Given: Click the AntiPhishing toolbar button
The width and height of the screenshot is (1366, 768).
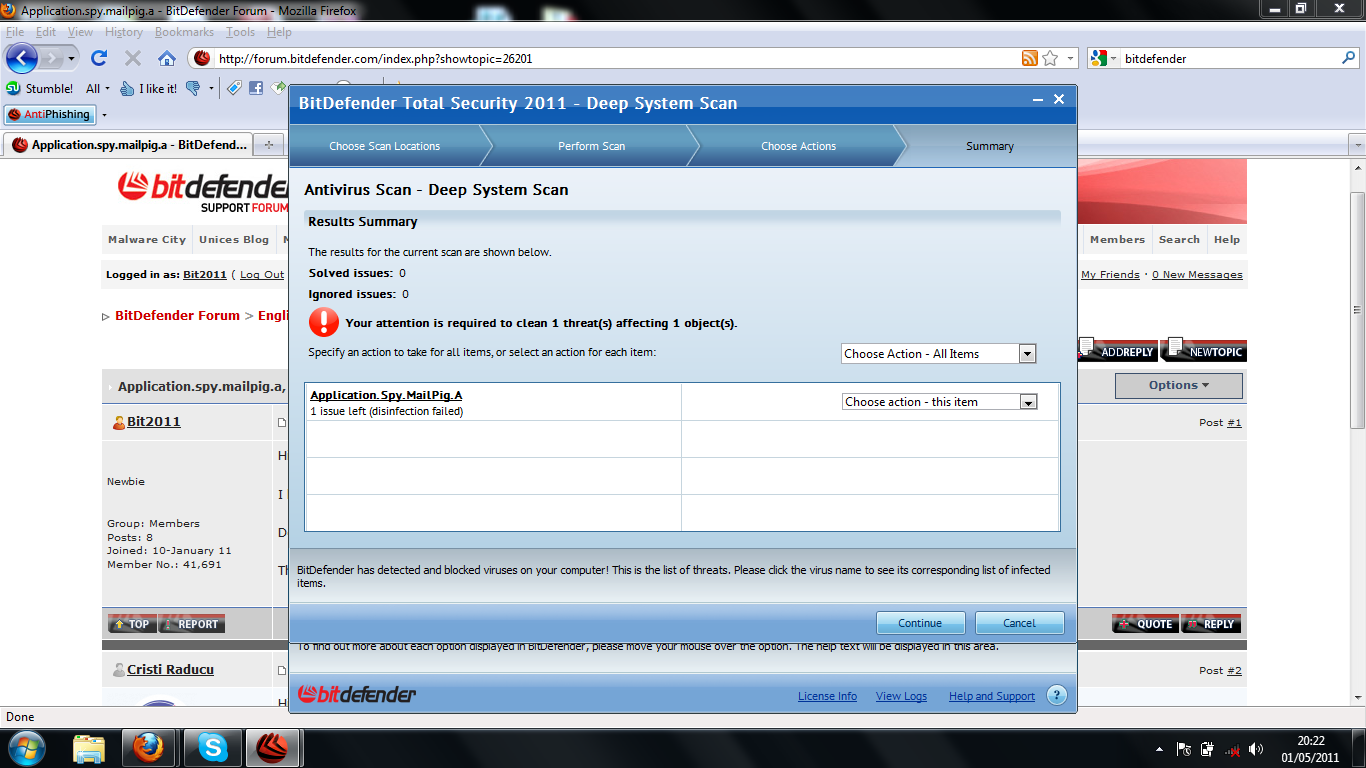Looking at the screenshot, I should tap(49, 114).
